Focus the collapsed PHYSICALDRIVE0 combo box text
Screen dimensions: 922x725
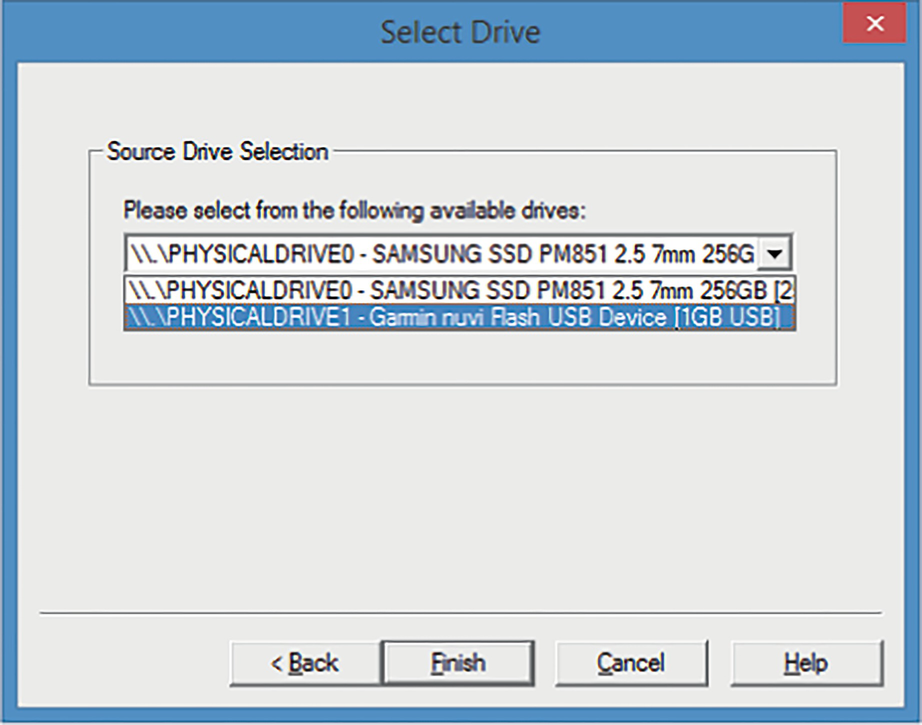coord(440,254)
